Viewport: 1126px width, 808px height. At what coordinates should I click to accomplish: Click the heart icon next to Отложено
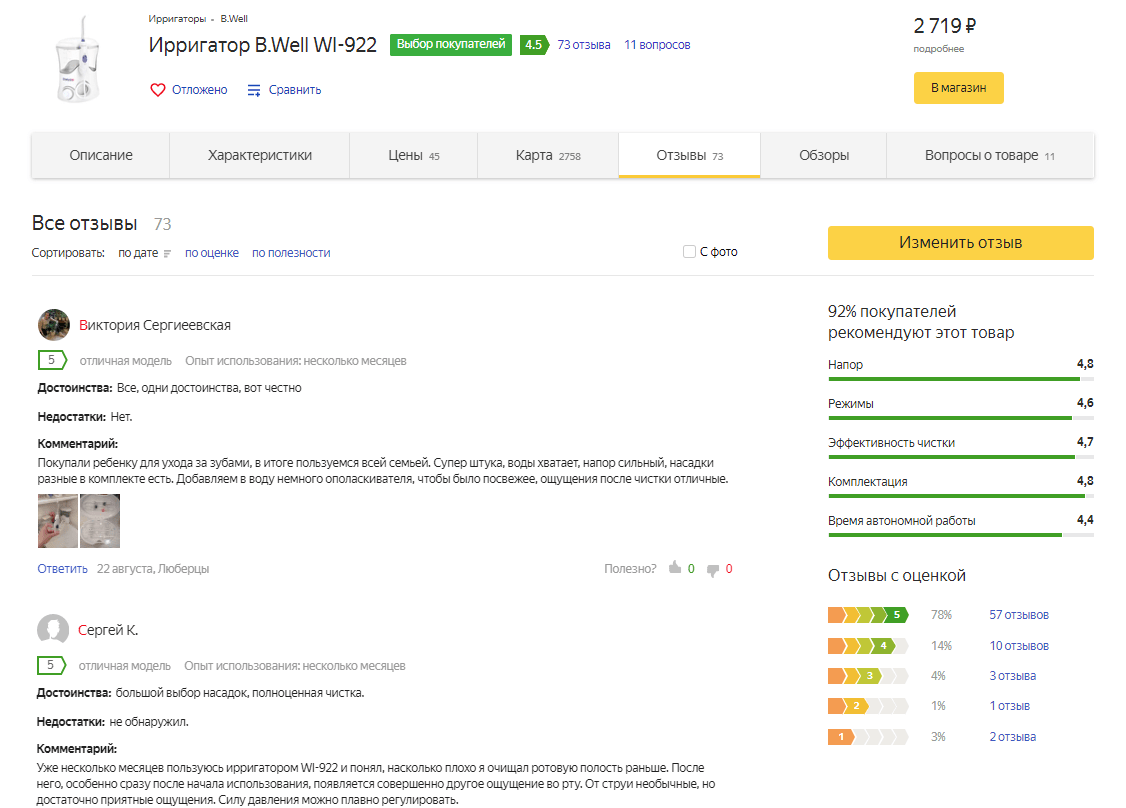(x=157, y=90)
